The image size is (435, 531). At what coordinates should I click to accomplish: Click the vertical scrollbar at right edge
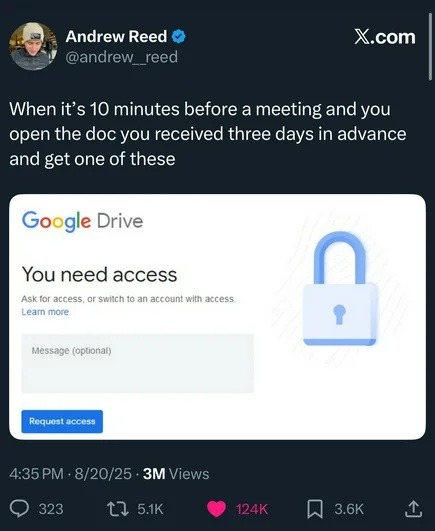pos(430,47)
